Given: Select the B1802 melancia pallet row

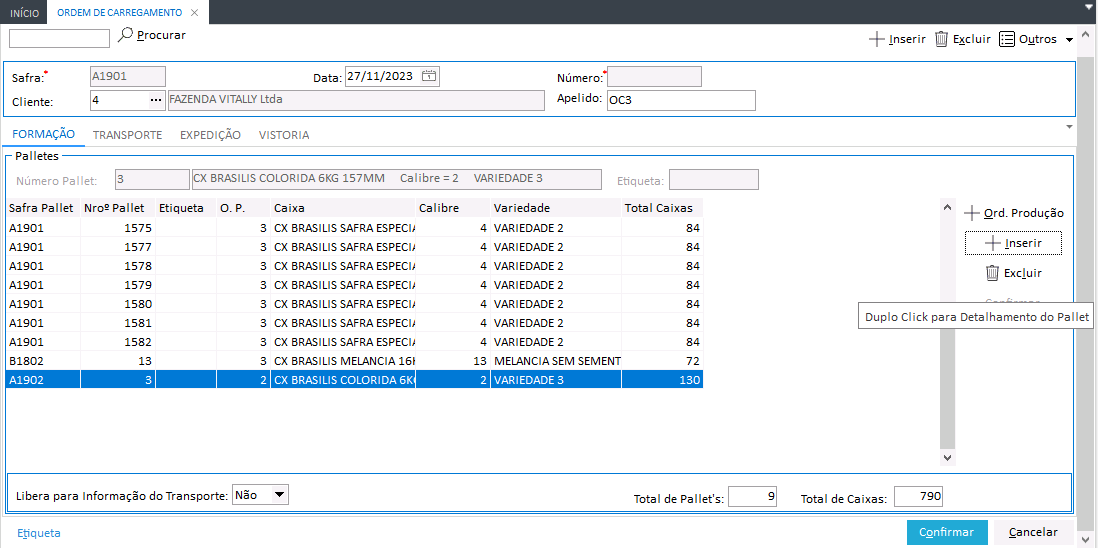Looking at the screenshot, I should click(x=354, y=360).
